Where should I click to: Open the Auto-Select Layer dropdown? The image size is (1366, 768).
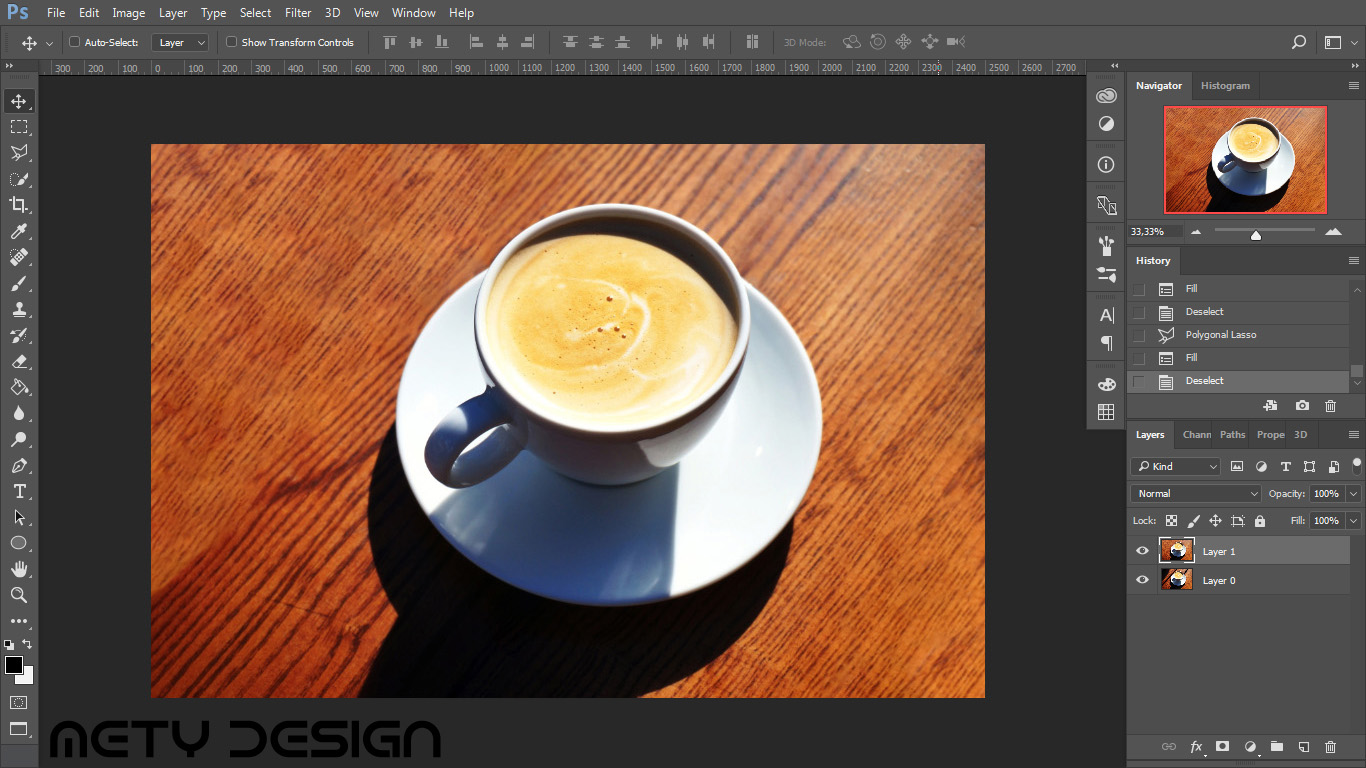(x=180, y=42)
